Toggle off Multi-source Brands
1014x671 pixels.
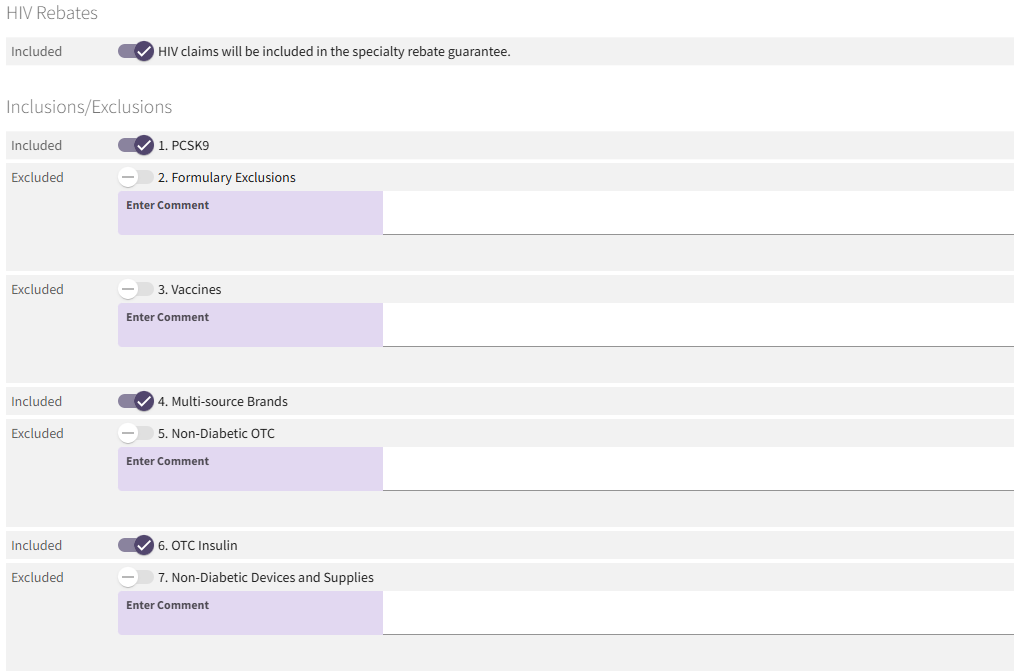[x=136, y=401]
